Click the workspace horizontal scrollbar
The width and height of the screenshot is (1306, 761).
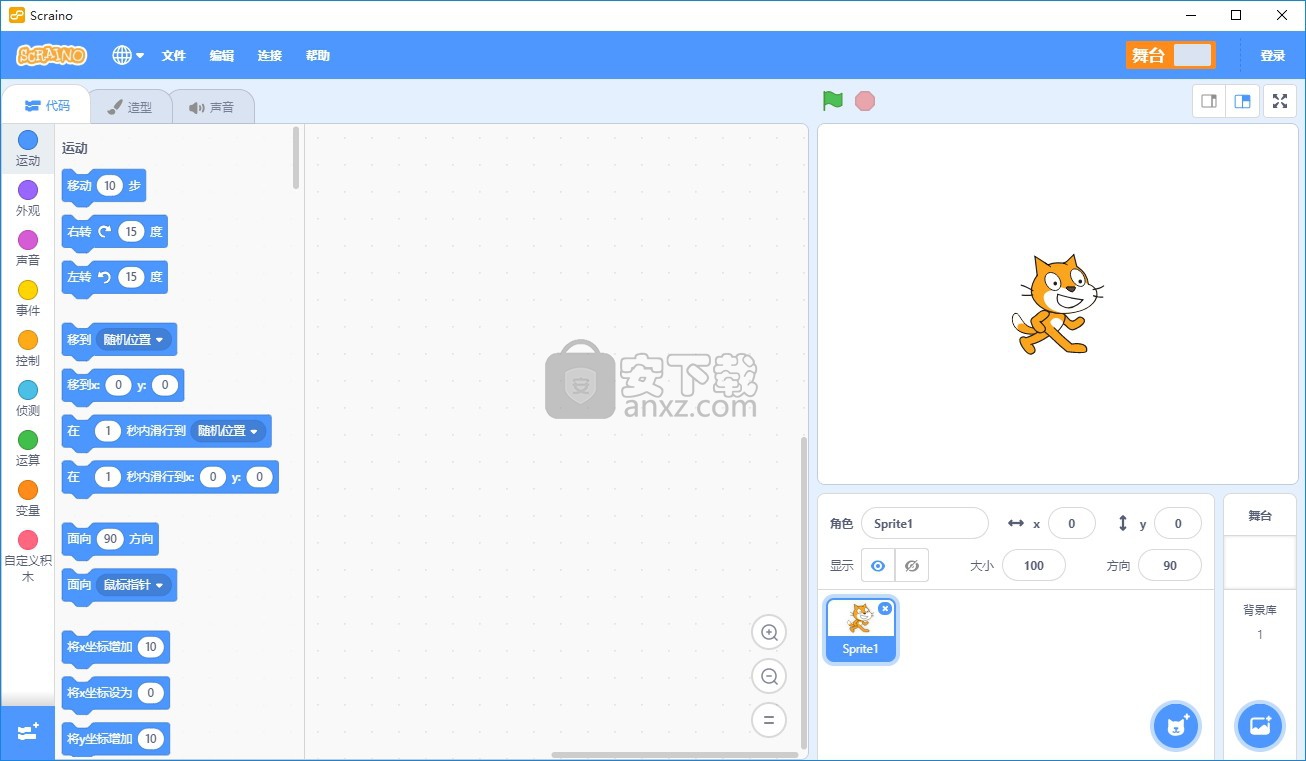(675, 755)
